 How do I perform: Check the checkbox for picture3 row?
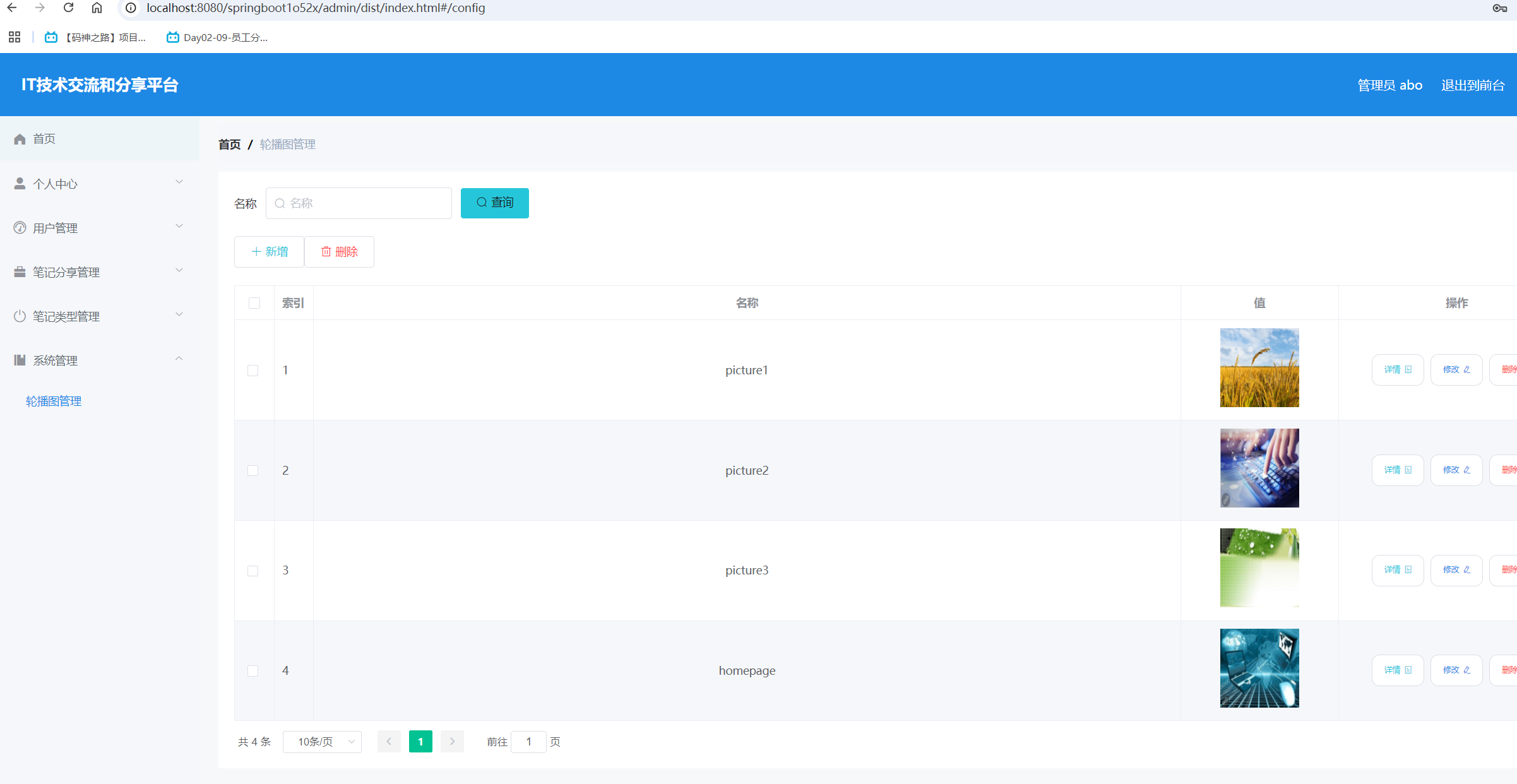(253, 571)
